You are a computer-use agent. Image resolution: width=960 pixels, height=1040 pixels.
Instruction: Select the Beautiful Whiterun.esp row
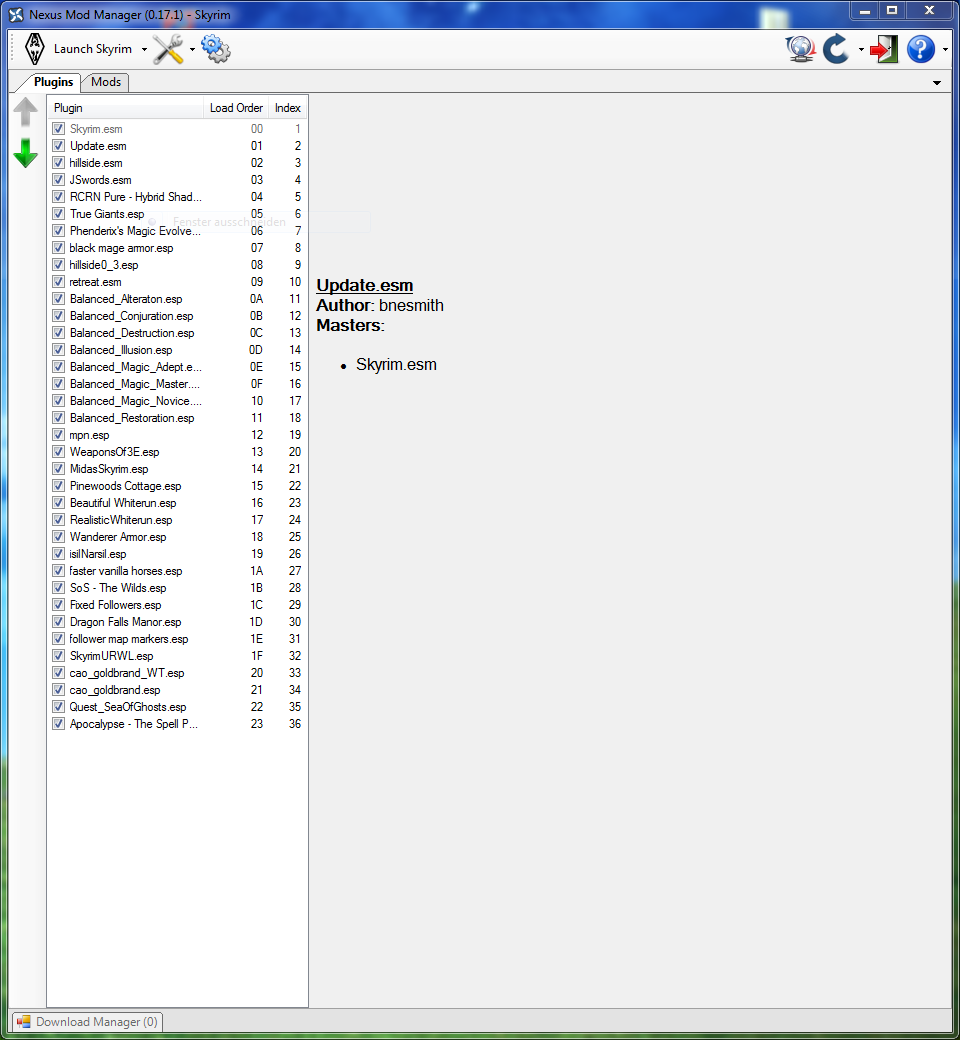tap(177, 503)
